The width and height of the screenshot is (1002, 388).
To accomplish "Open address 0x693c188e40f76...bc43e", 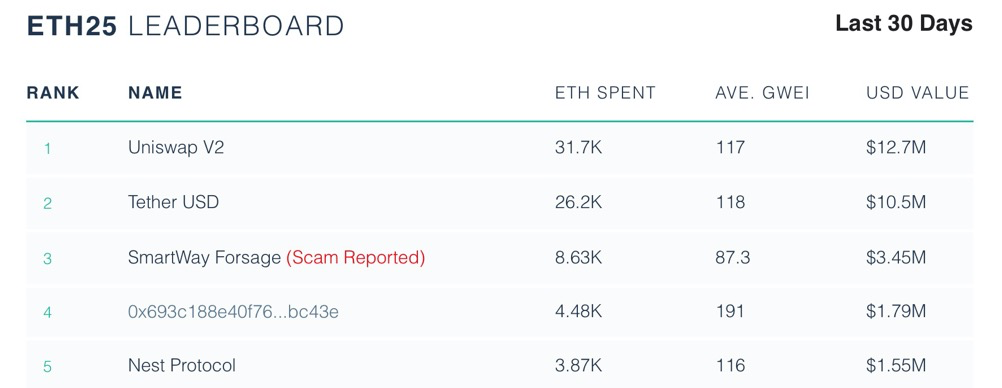I will (x=233, y=312).
